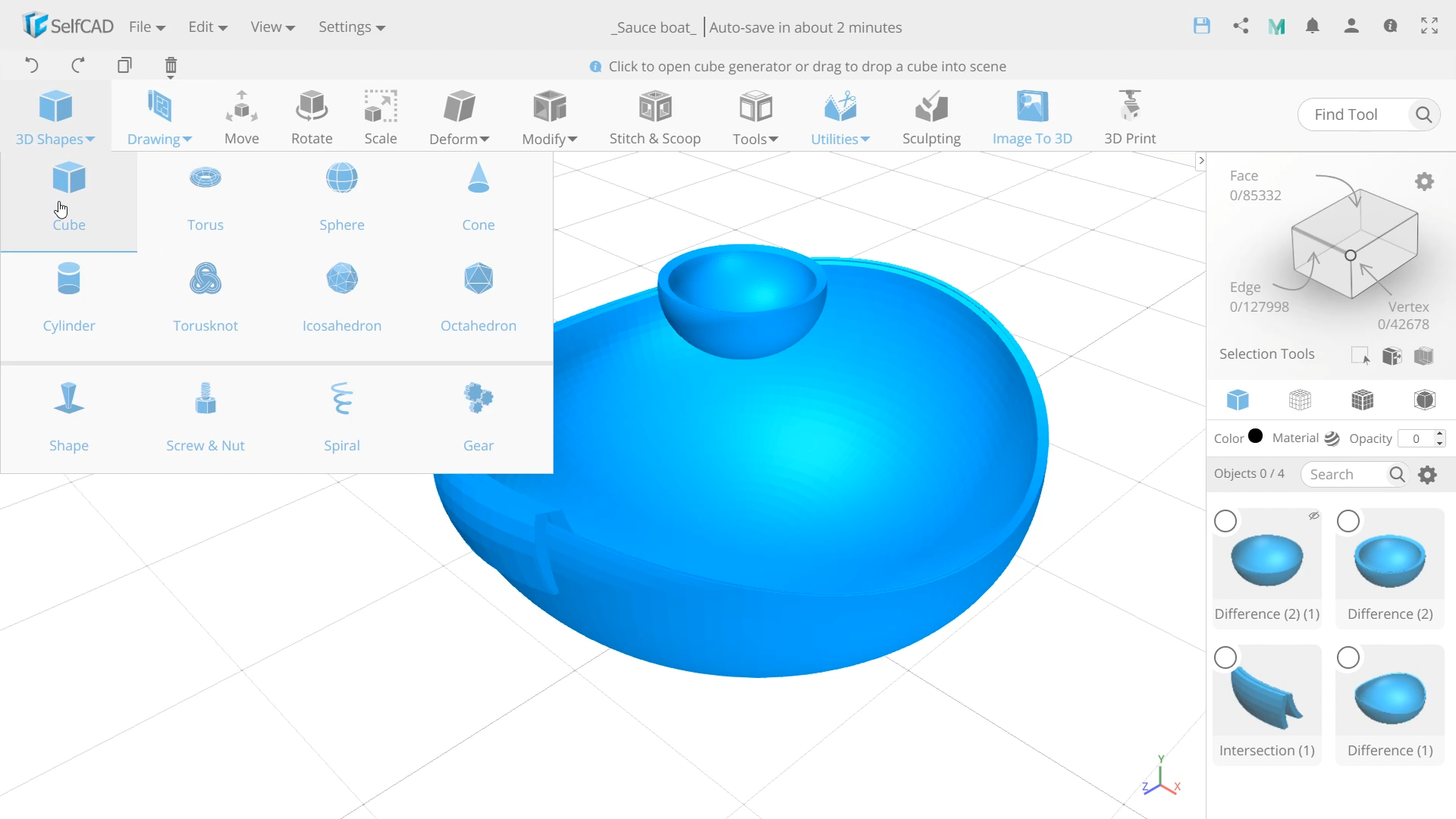This screenshot has width=1456, height=819.
Task: Open the selection settings gear
Action: pyautogui.click(x=1424, y=182)
